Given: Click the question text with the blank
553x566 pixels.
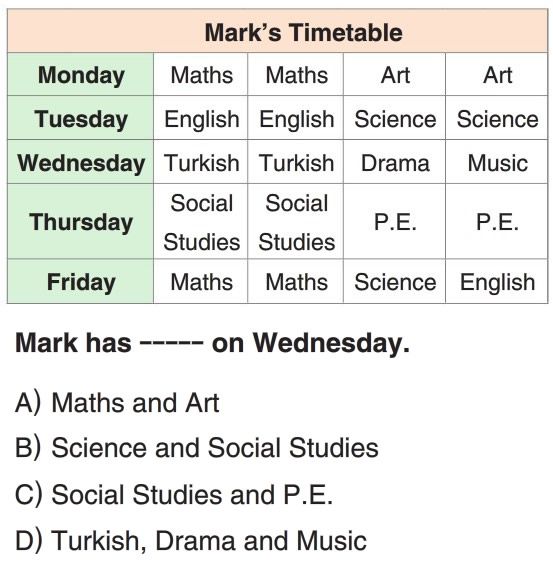Looking at the screenshot, I should pyautogui.click(x=212, y=343).
